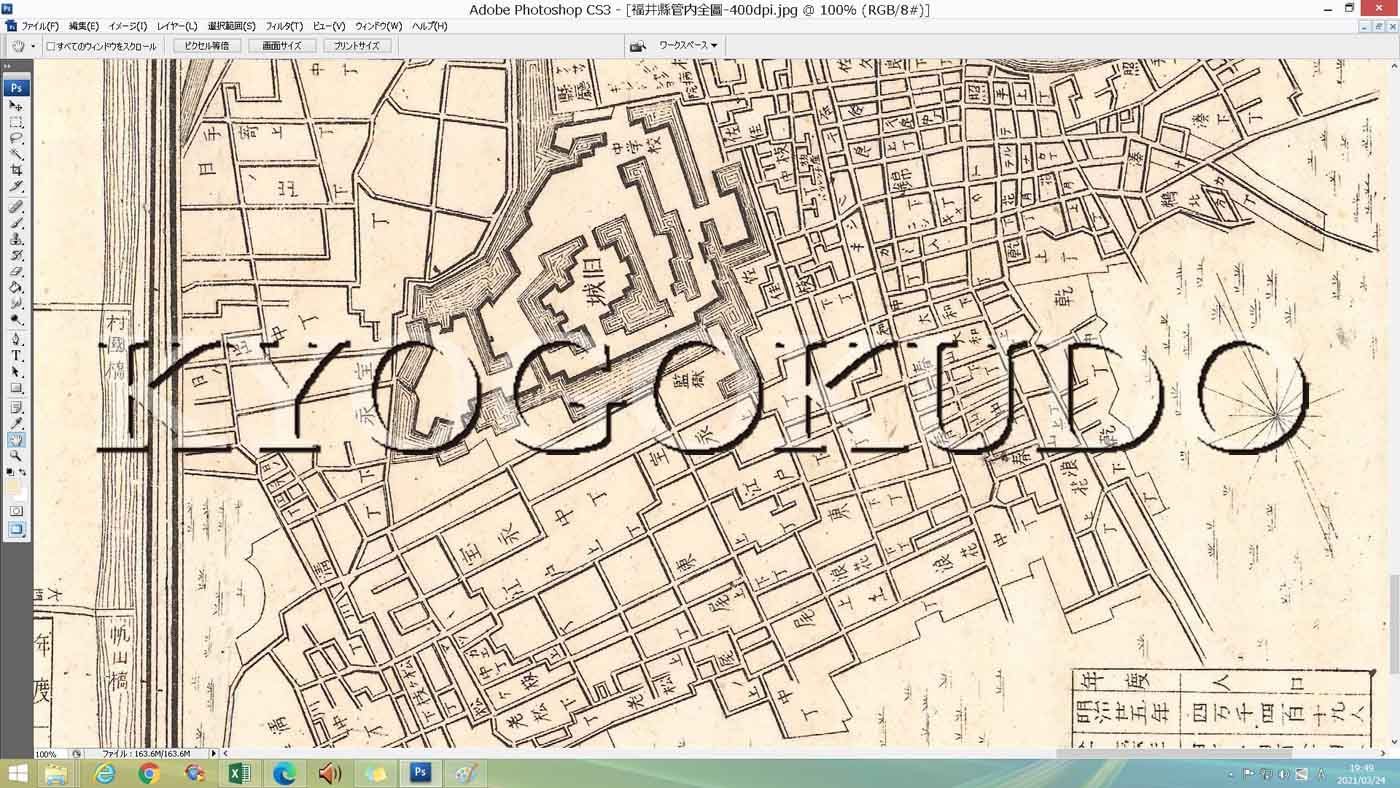Open the フィルタ(T) menu

coord(284,26)
